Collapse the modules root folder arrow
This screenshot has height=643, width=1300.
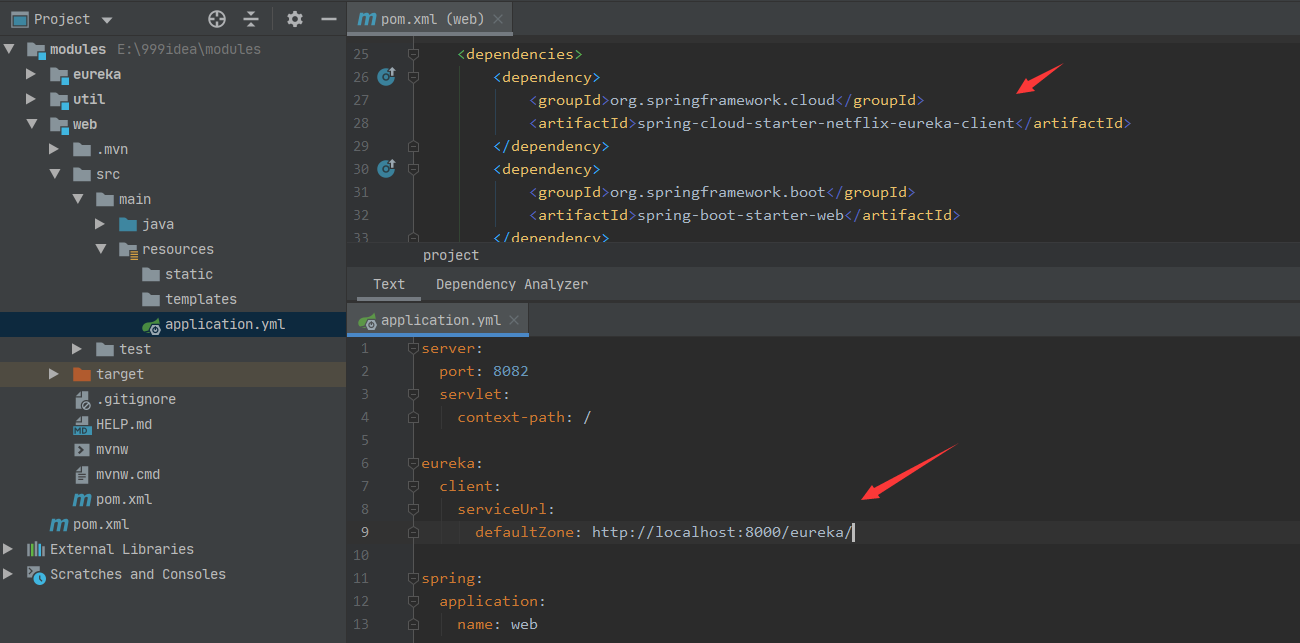[x=9, y=49]
